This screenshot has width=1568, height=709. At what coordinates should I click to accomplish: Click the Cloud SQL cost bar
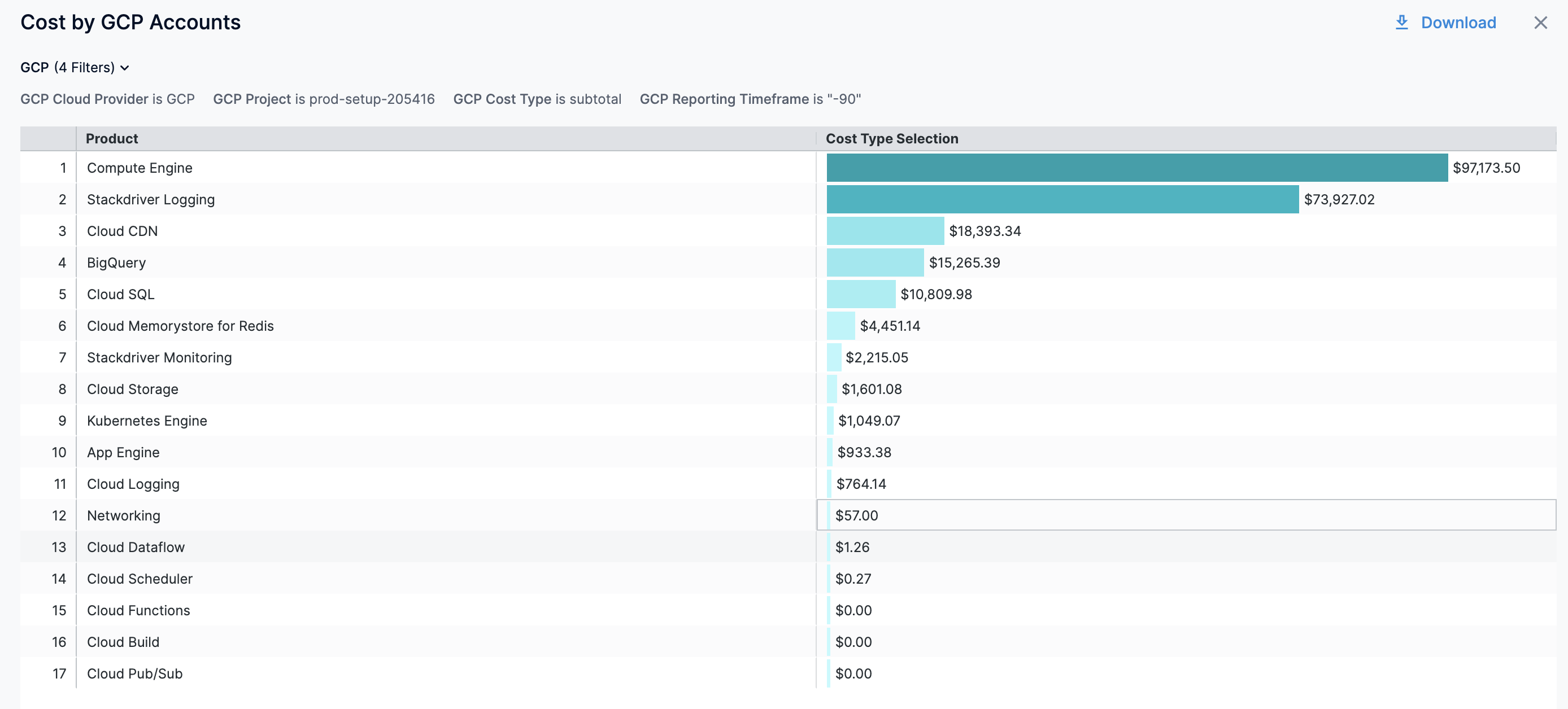860,294
